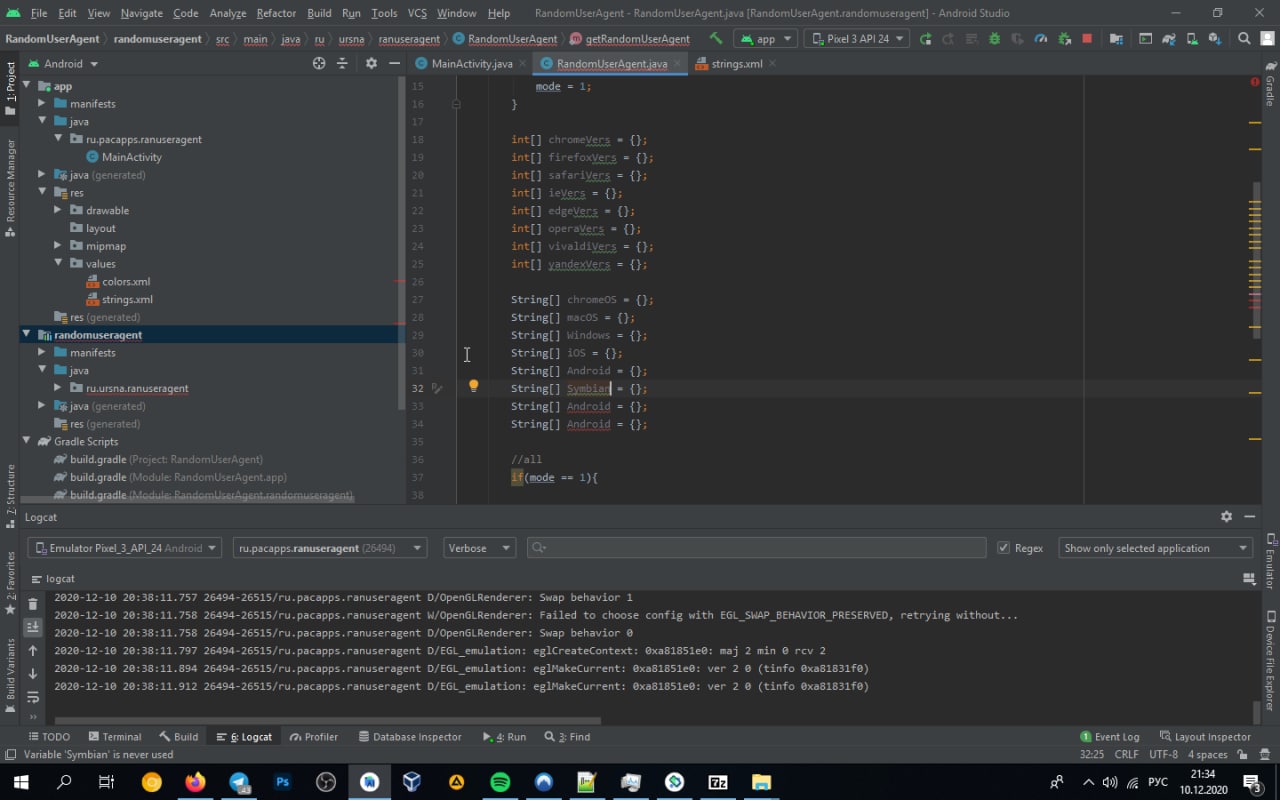This screenshot has height=800, width=1280.
Task: Sync Project with Gradle Files icon
Action: point(1169,39)
